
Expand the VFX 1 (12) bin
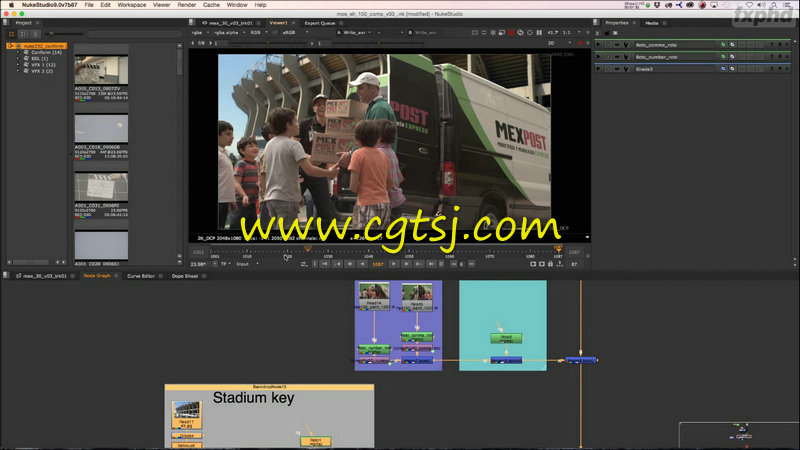tap(18, 65)
